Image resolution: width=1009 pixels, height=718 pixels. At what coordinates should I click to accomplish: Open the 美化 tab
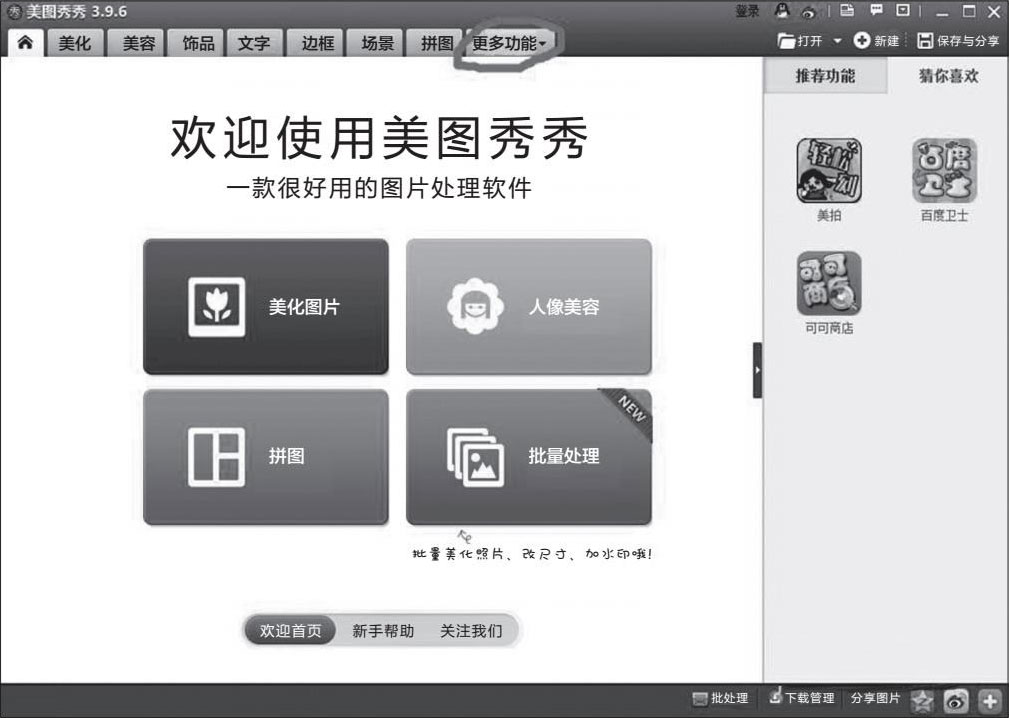click(75, 43)
